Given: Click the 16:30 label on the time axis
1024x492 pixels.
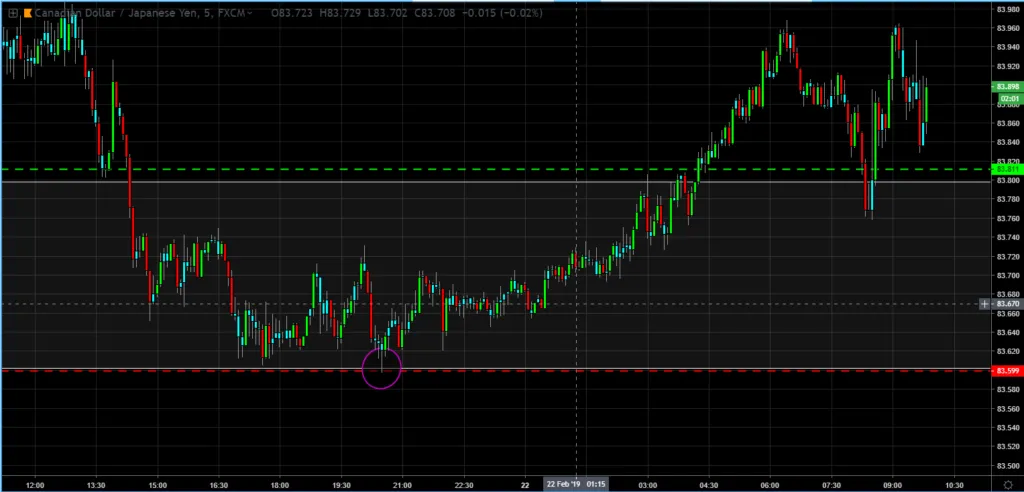Looking at the screenshot, I should pos(219,485).
